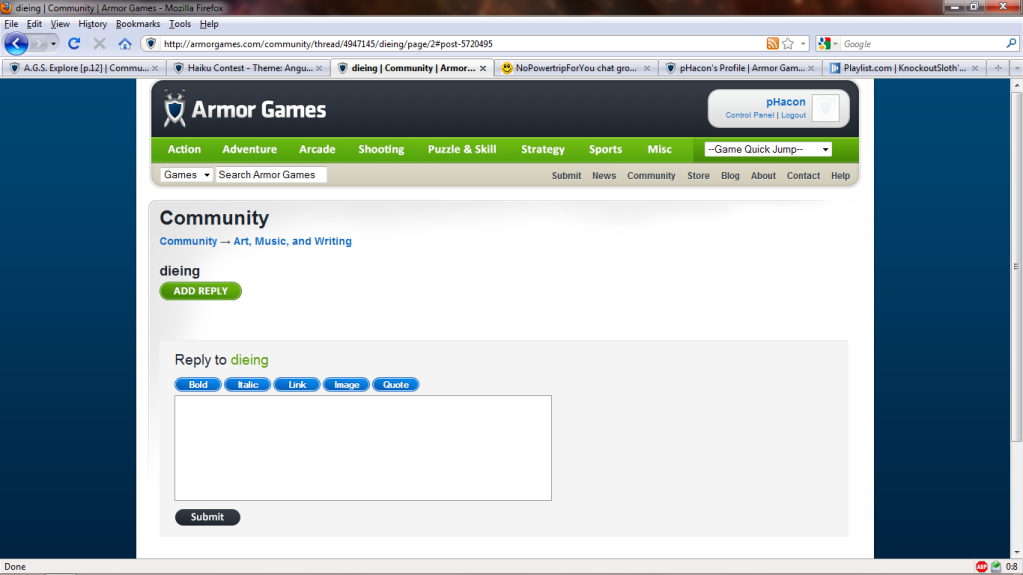The width and height of the screenshot is (1023, 575).
Task: Open the Action games category
Action: click(x=184, y=149)
